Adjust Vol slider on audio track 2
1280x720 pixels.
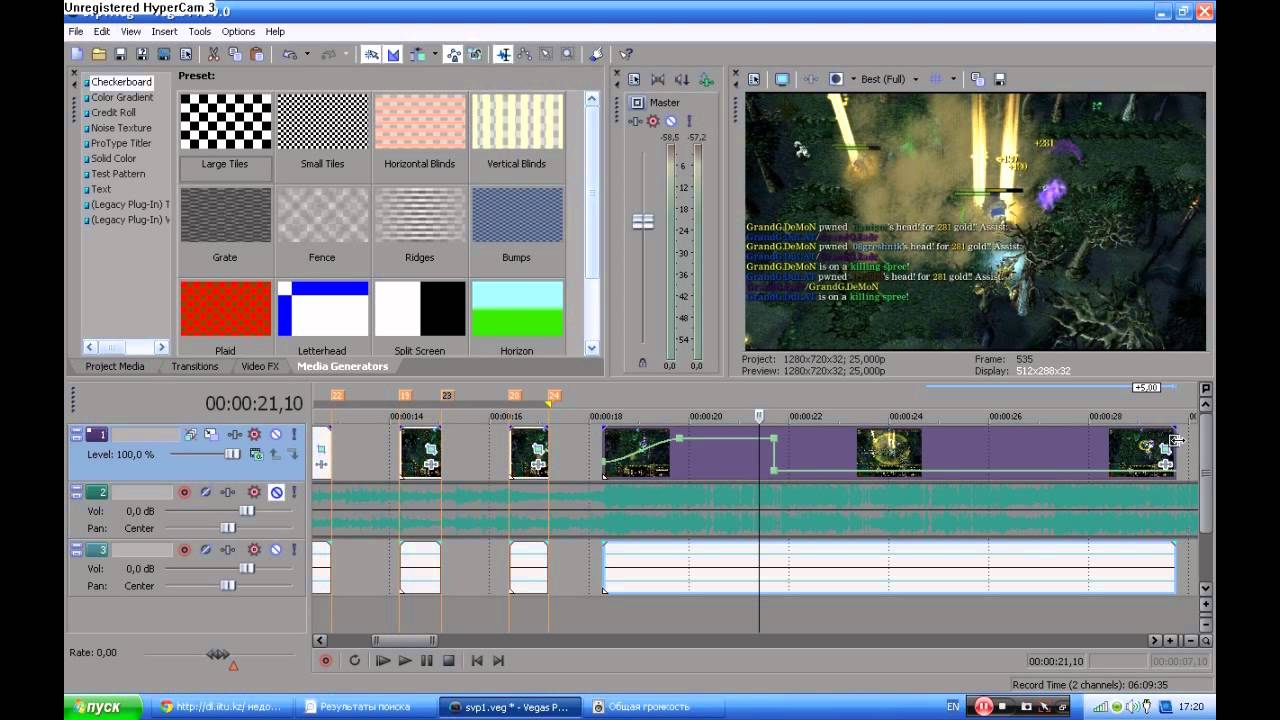point(246,511)
